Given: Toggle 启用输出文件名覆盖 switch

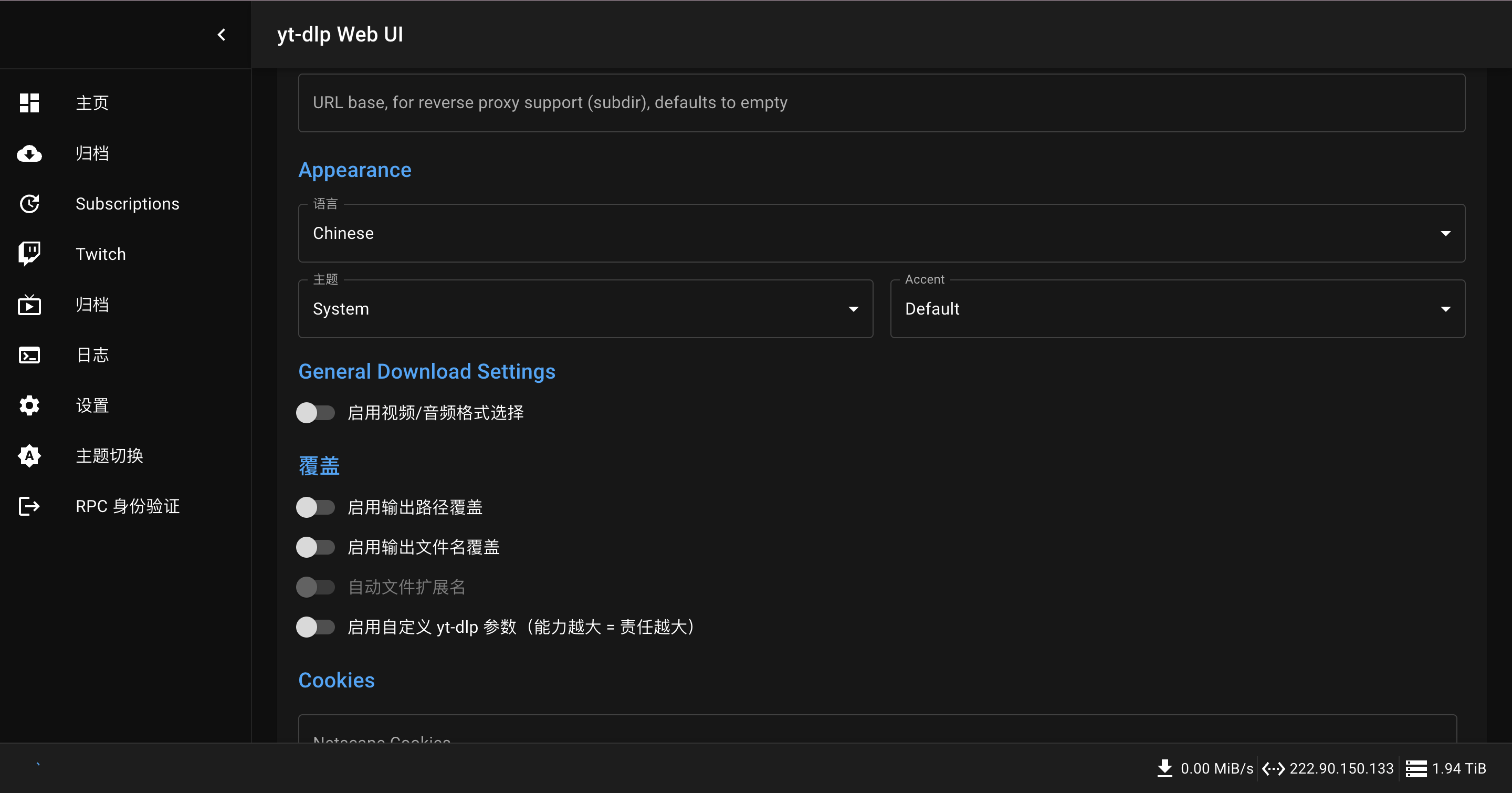Looking at the screenshot, I should pyautogui.click(x=315, y=547).
